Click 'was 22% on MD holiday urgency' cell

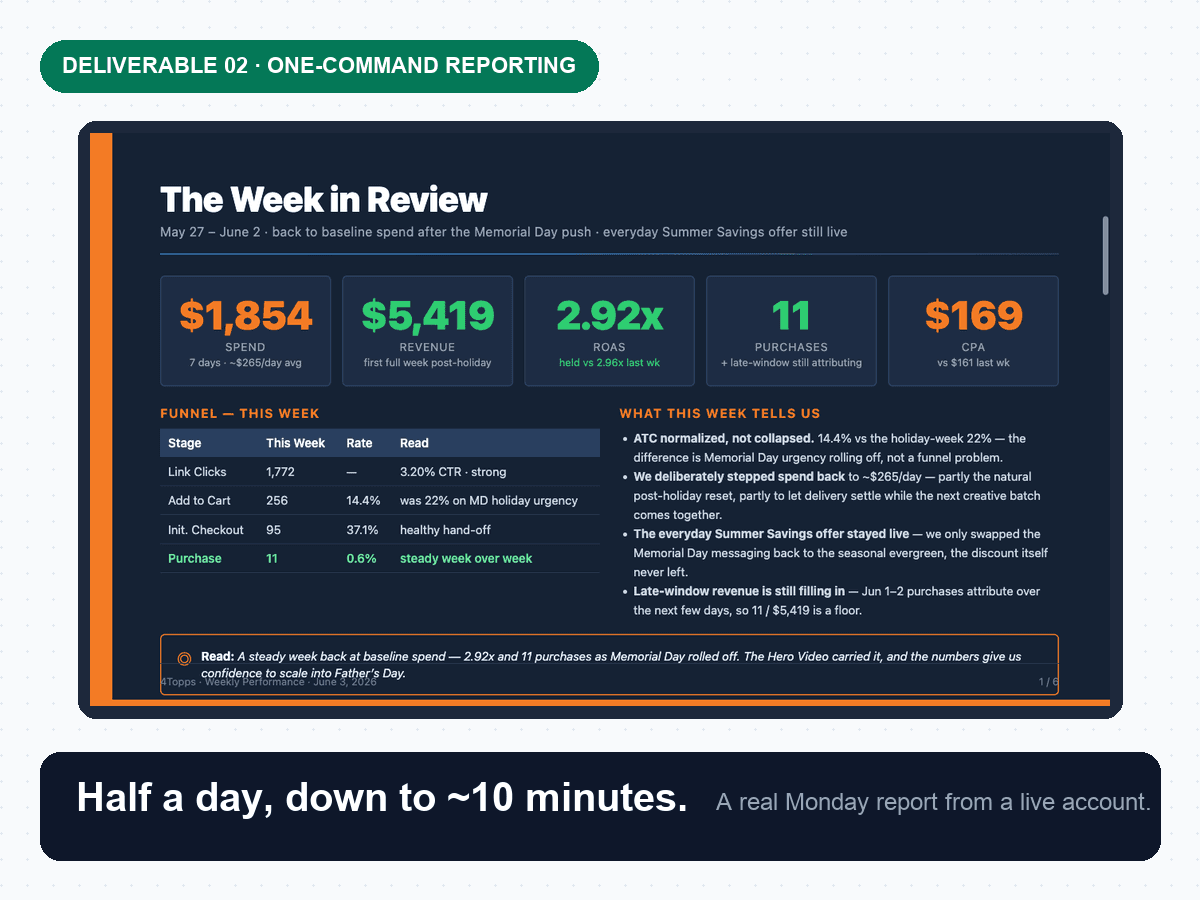tap(489, 501)
